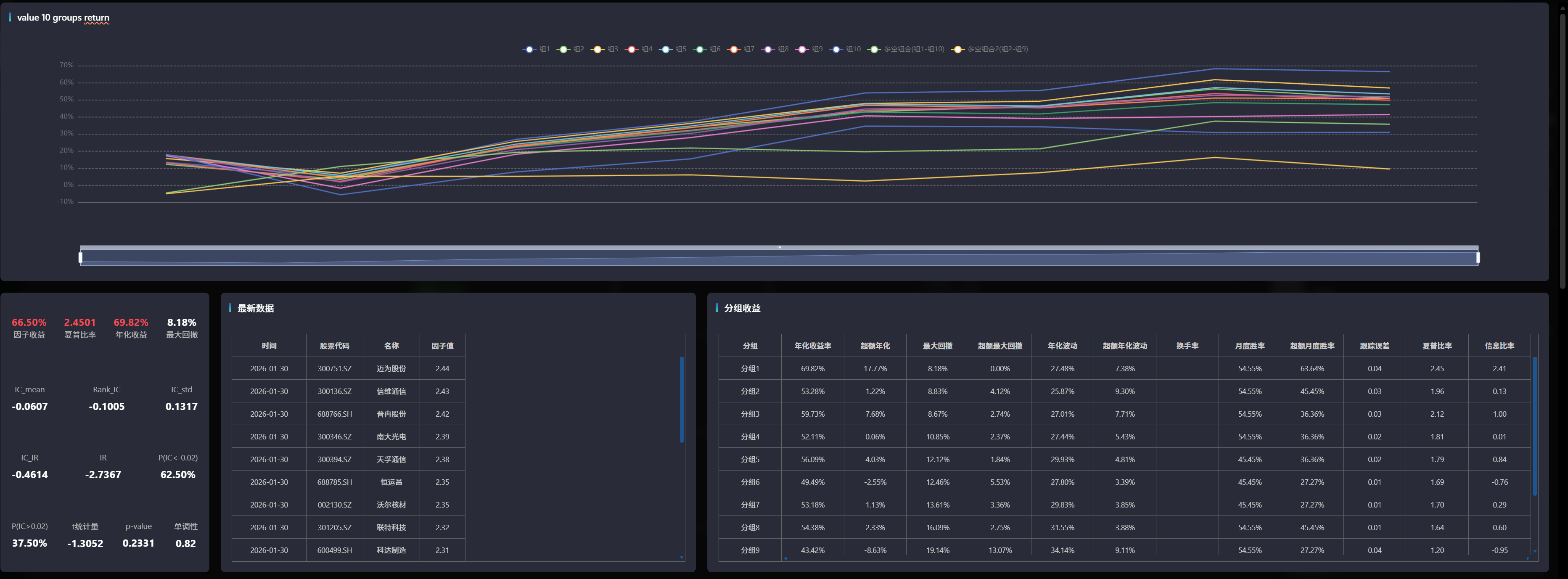Click the 组9 pink legend icon
The height and width of the screenshot is (579, 1568).
[801, 49]
